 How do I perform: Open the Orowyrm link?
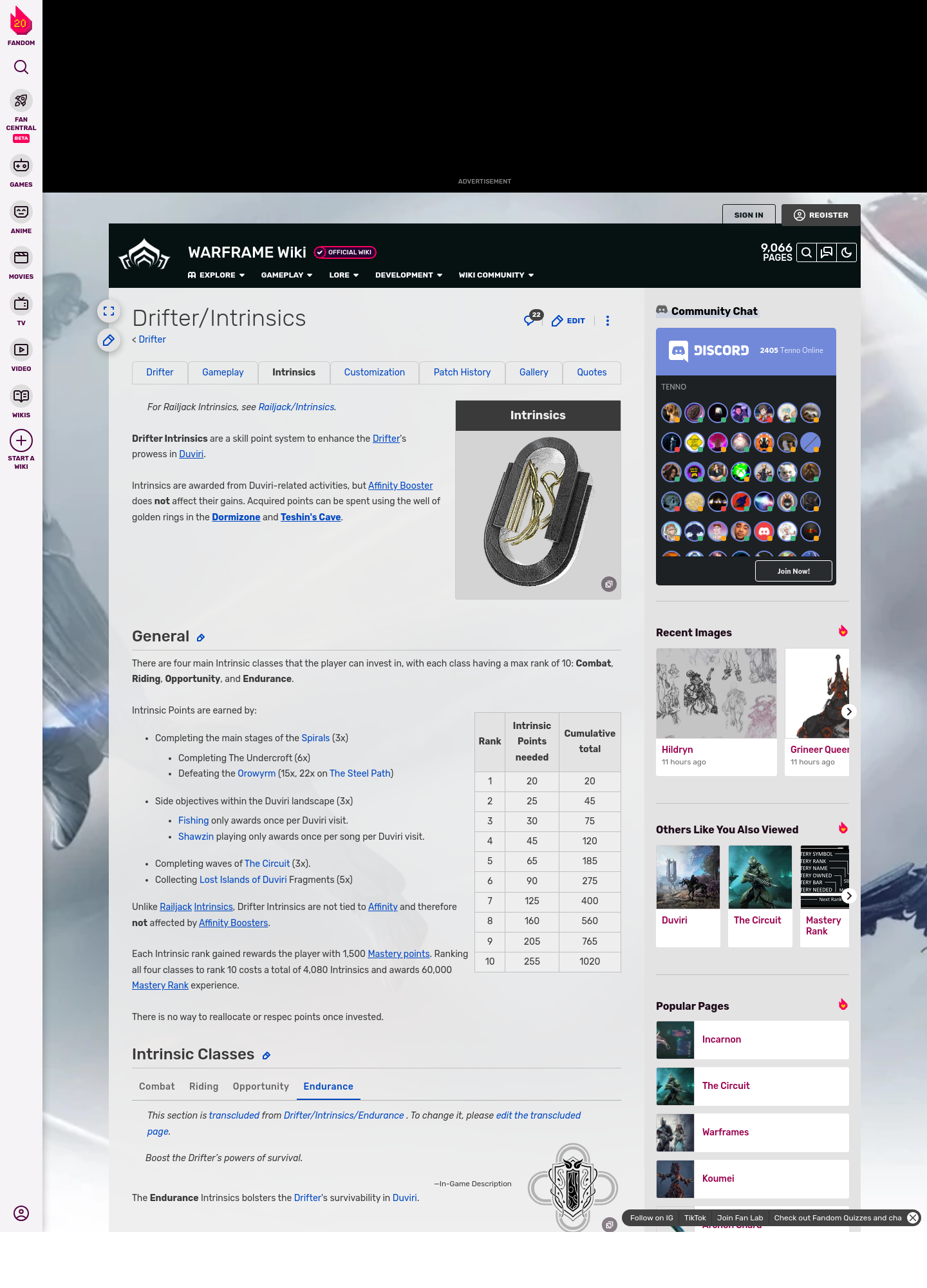tap(257, 773)
